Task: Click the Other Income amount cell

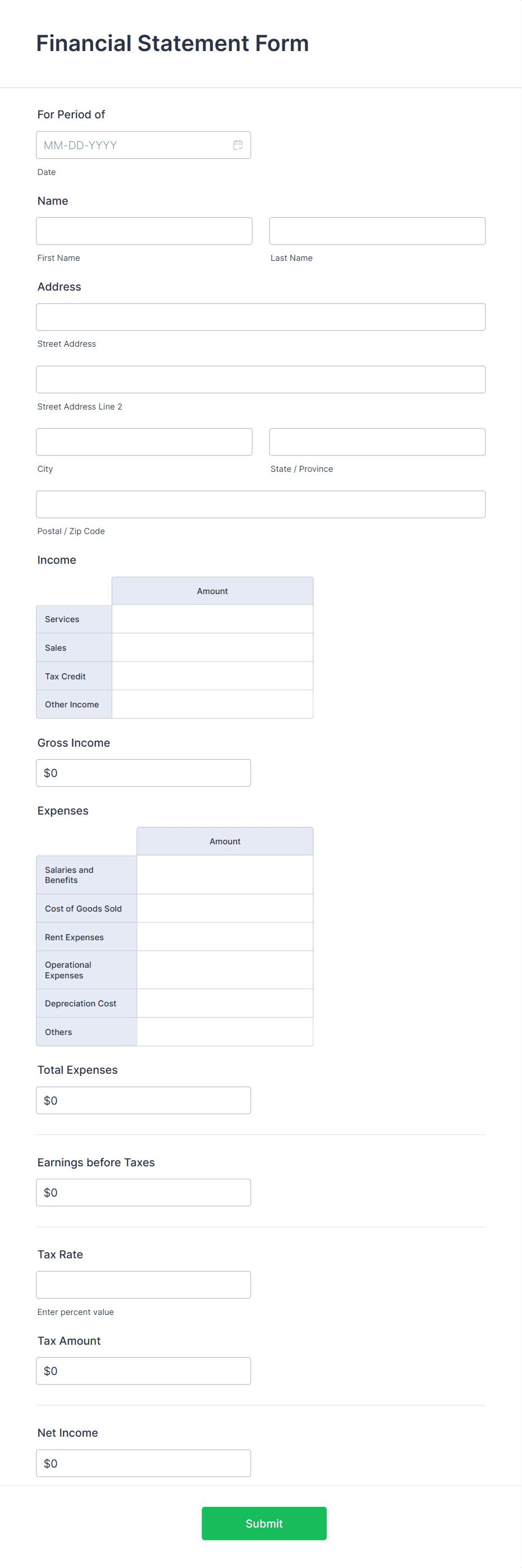Action: 212,703
